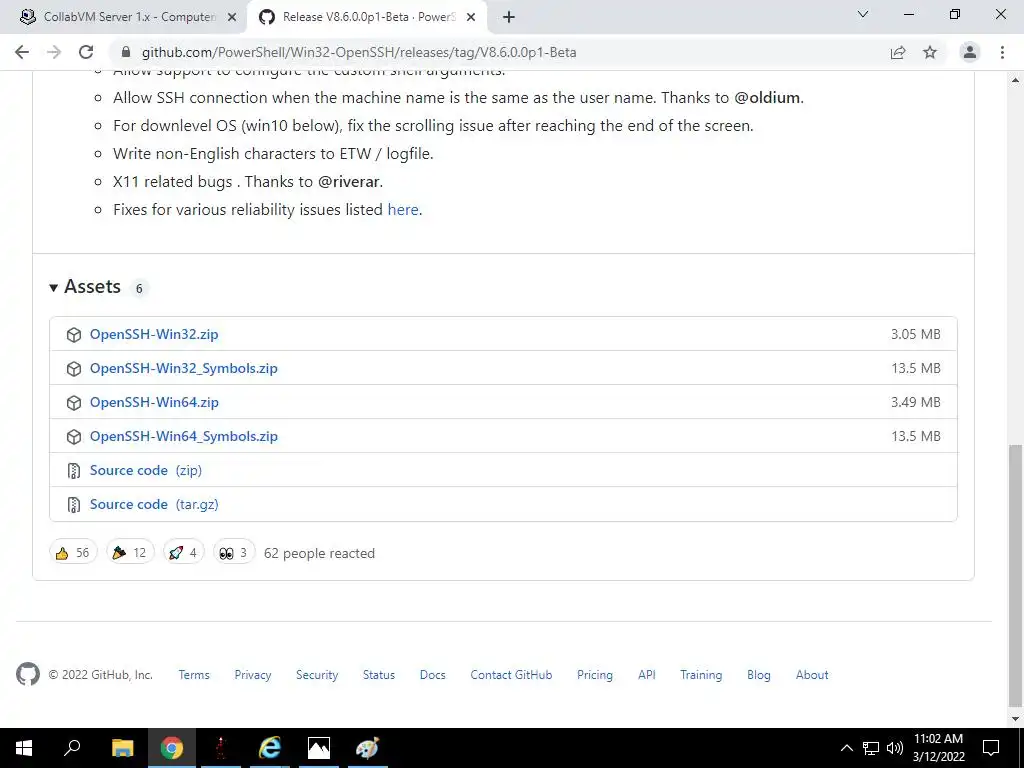Open the Security footer link
Image resolution: width=1024 pixels, height=768 pixels.
[x=317, y=675]
